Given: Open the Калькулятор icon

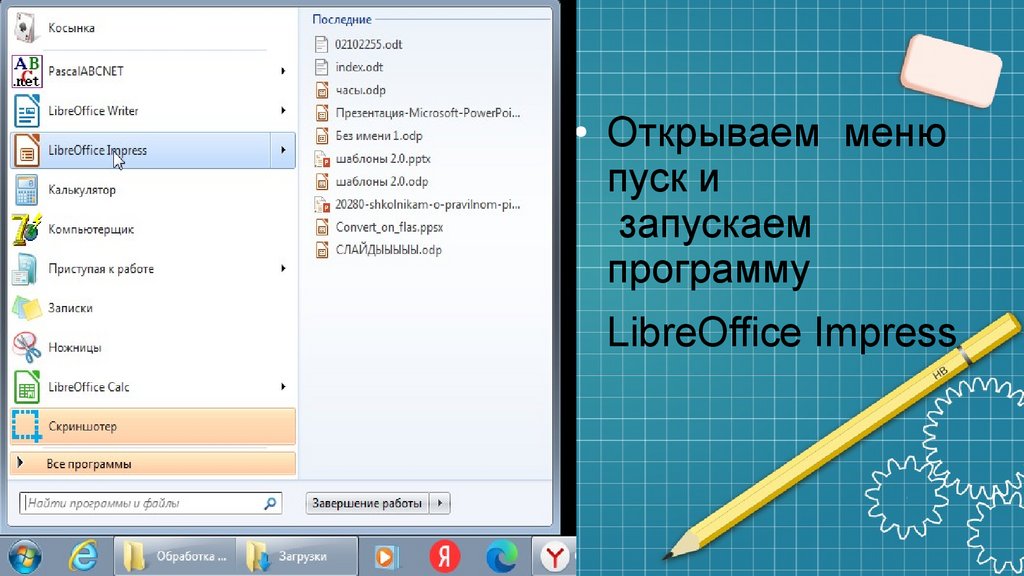Looking at the screenshot, I should click(27, 190).
